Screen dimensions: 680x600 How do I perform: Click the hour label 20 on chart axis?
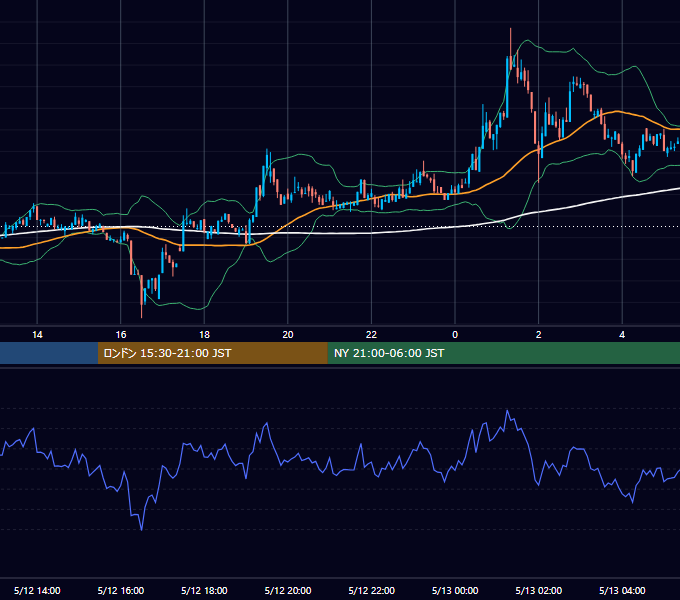288,335
